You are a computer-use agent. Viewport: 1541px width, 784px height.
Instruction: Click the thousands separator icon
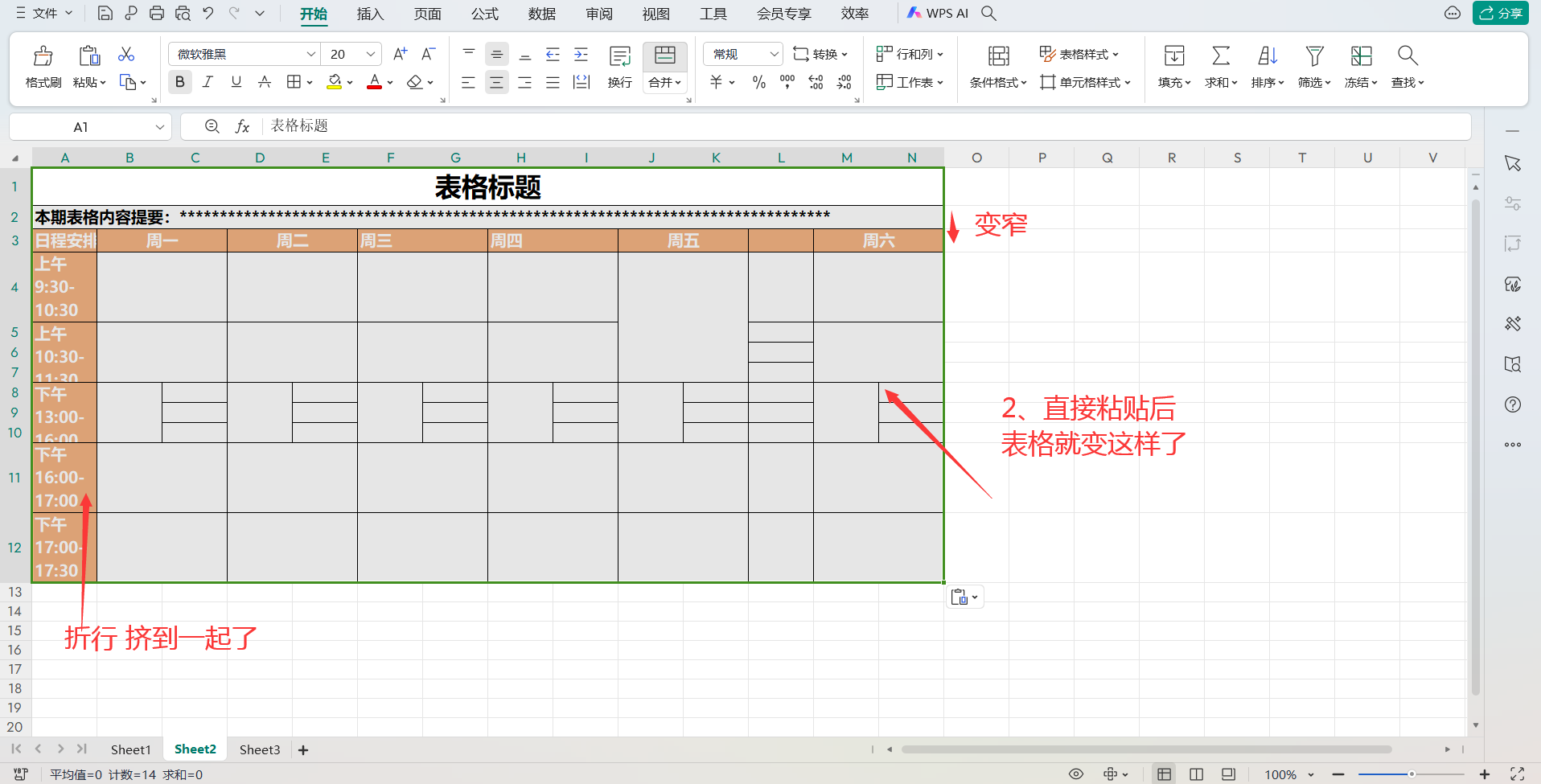click(x=787, y=82)
